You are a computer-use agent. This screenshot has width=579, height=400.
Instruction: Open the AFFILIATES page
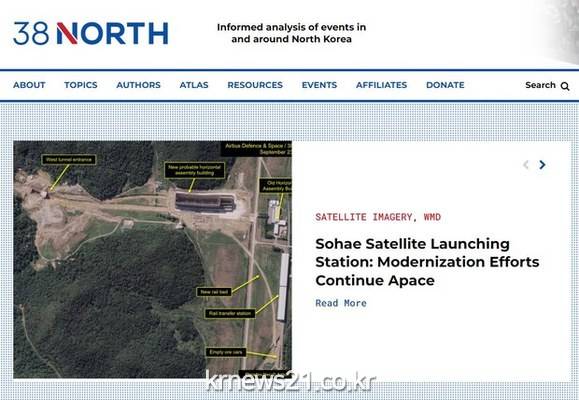coord(381,85)
